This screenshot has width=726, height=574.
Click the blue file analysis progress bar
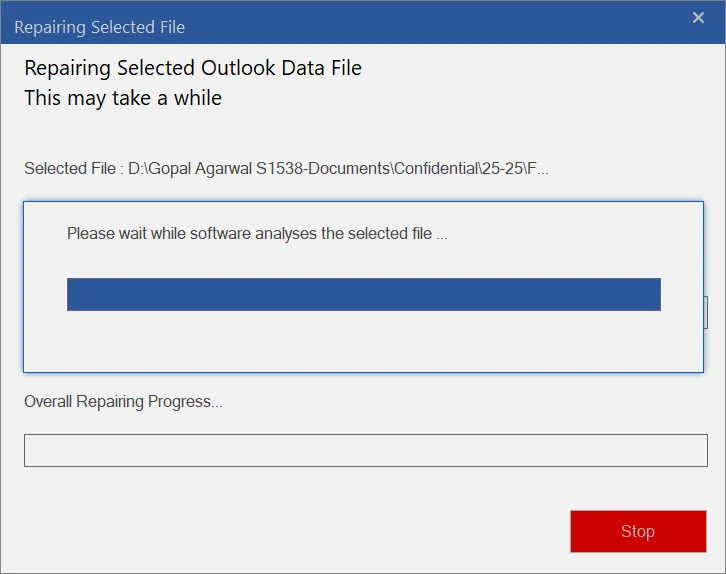(363, 294)
